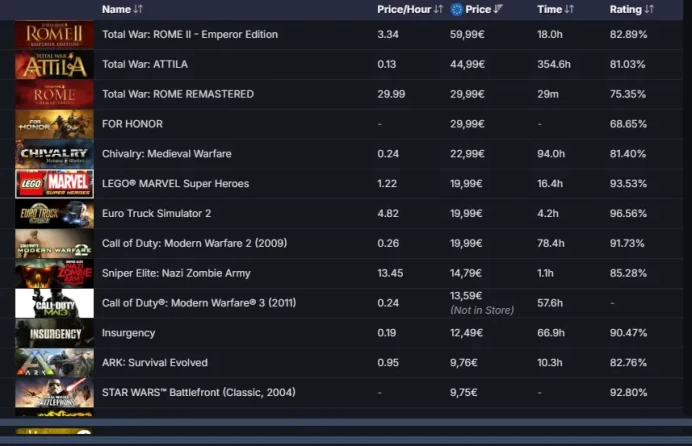Select the Euro Truck Simulator 2 title
Screen dimensions: 692x446
tap(156, 214)
